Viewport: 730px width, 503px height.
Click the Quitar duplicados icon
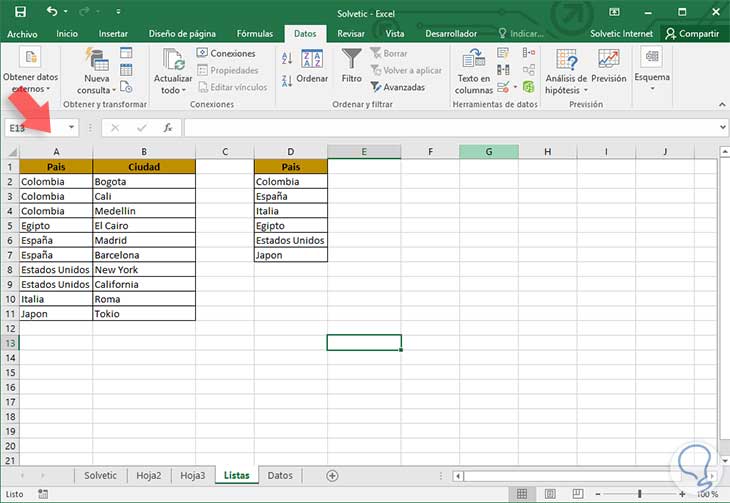[503, 70]
